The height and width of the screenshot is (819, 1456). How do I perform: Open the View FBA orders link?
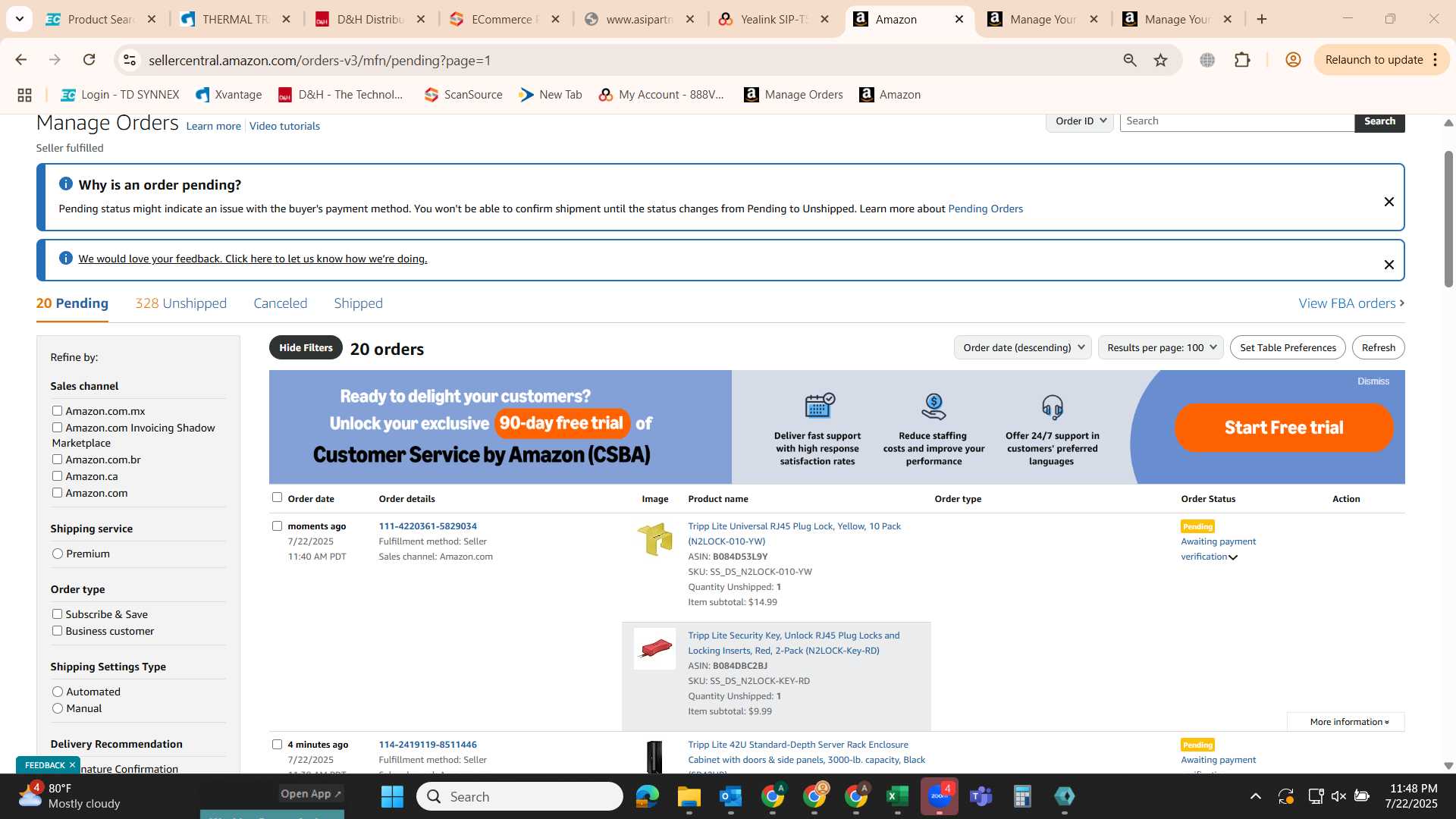pyautogui.click(x=1351, y=303)
